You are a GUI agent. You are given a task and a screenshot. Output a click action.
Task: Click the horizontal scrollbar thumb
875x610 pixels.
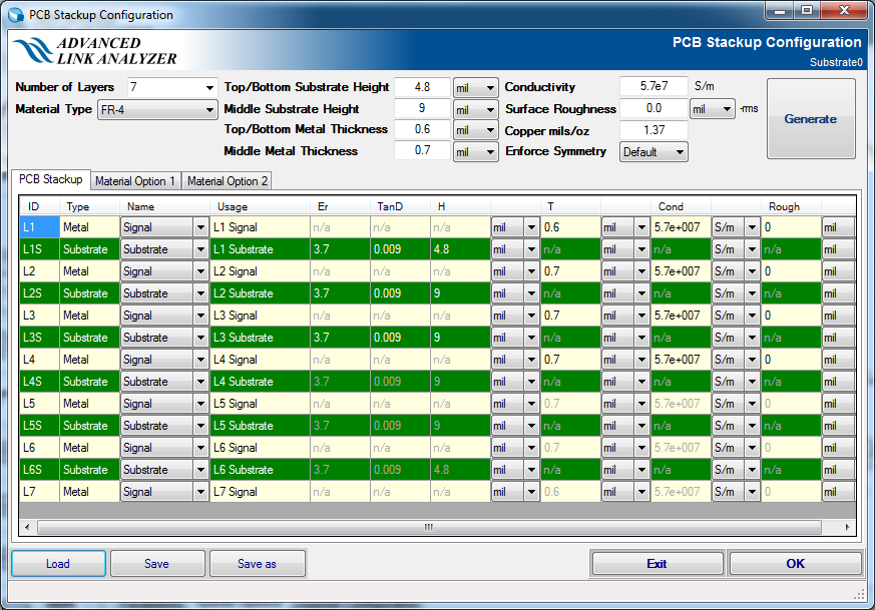pyautogui.click(x=429, y=527)
